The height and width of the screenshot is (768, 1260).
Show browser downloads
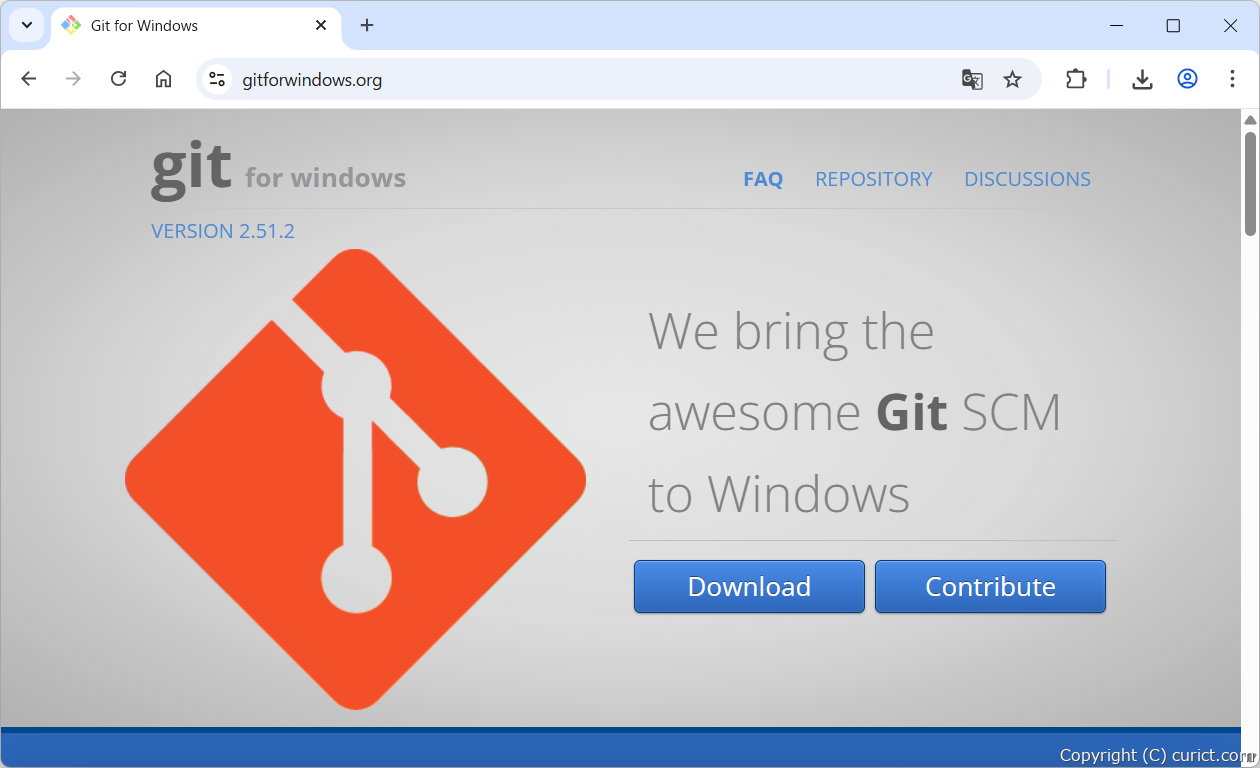[1142, 79]
